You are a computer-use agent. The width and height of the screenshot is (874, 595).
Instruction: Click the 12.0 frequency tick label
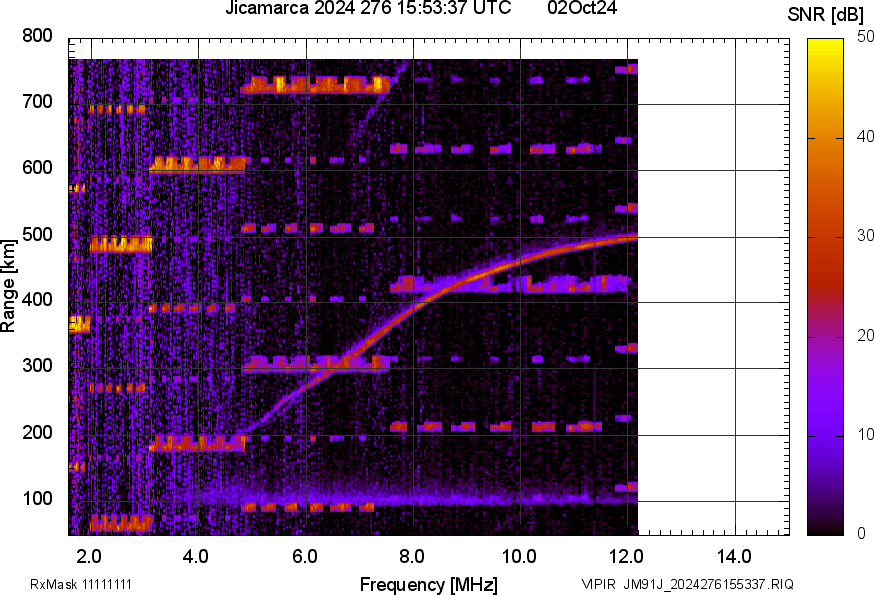click(627, 556)
